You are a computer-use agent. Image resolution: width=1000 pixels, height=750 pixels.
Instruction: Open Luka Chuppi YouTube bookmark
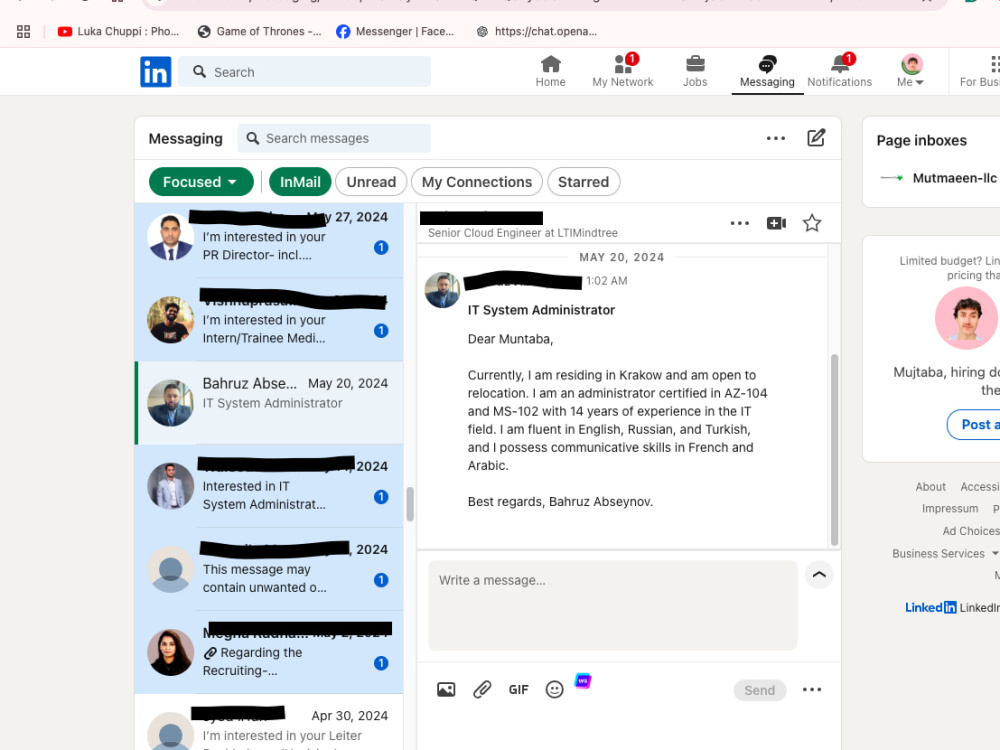click(119, 31)
